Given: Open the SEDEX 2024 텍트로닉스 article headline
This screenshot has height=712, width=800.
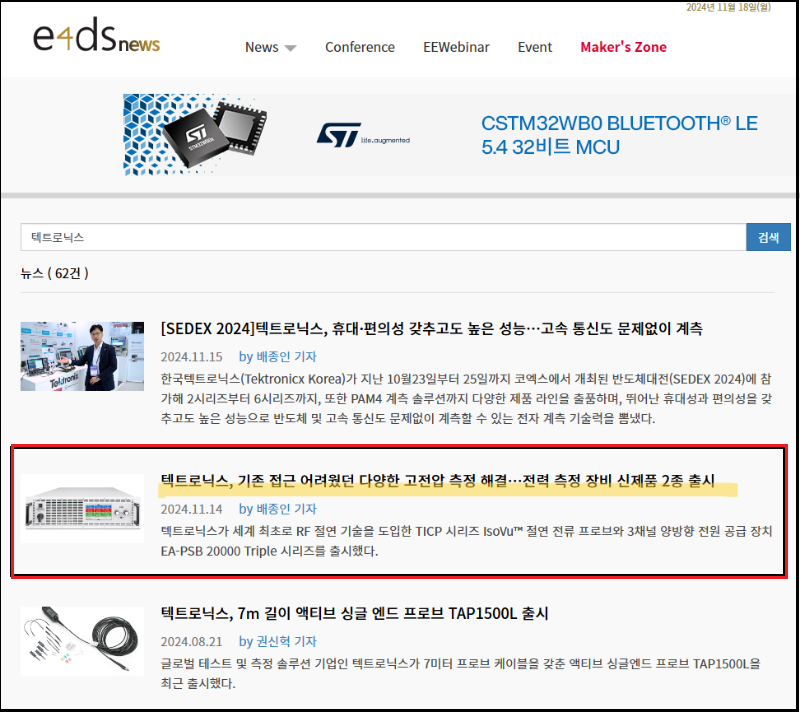Looking at the screenshot, I should [432, 328].
